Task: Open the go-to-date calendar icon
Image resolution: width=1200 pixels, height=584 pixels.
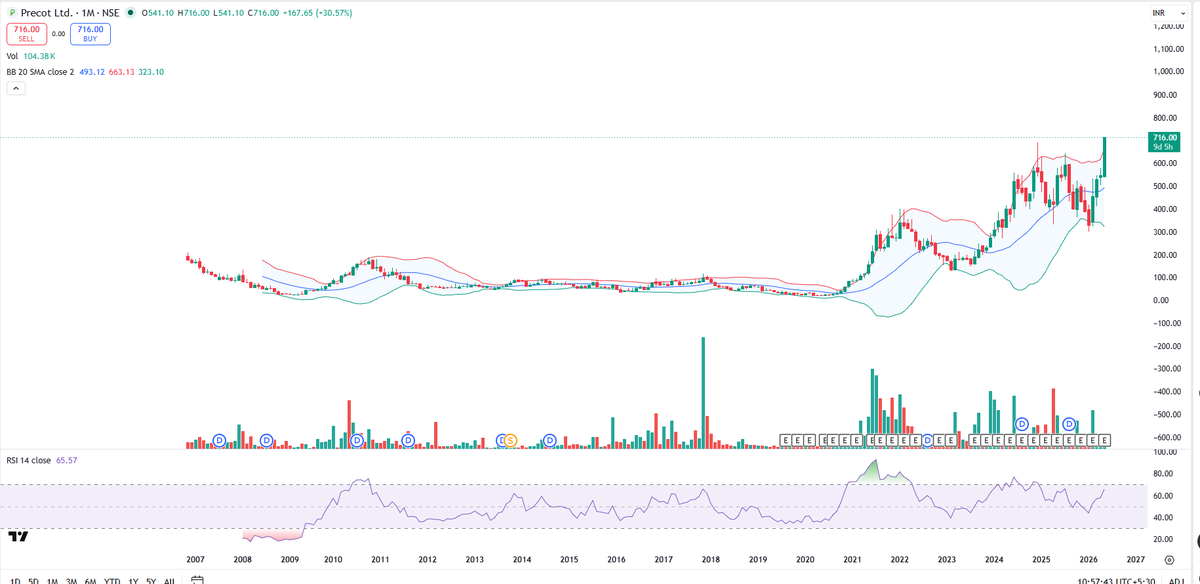Action: (x=197, y=581)
